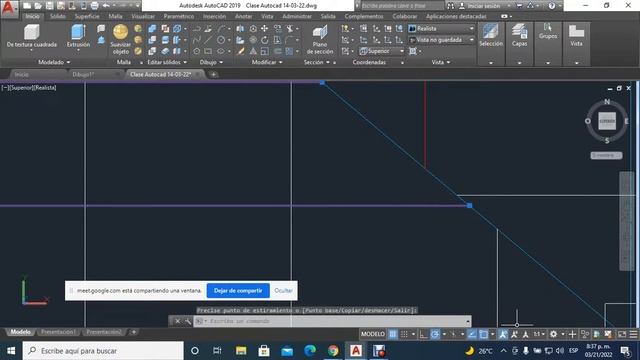Select the Rectangle drawing tool

pos(208,51)
